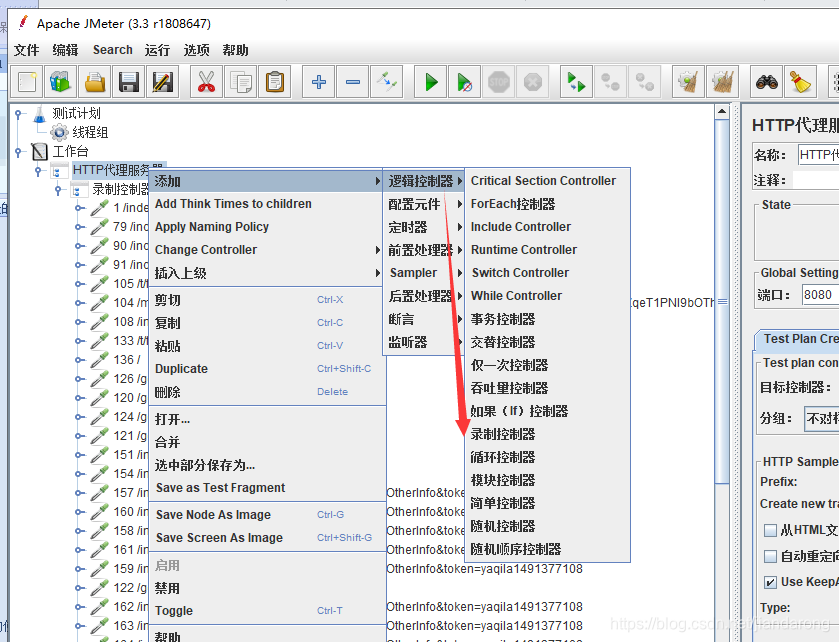Click the Shutdown X toolbar icon
The height and width of the screenshot is (642, 839).
click(533, 82)
